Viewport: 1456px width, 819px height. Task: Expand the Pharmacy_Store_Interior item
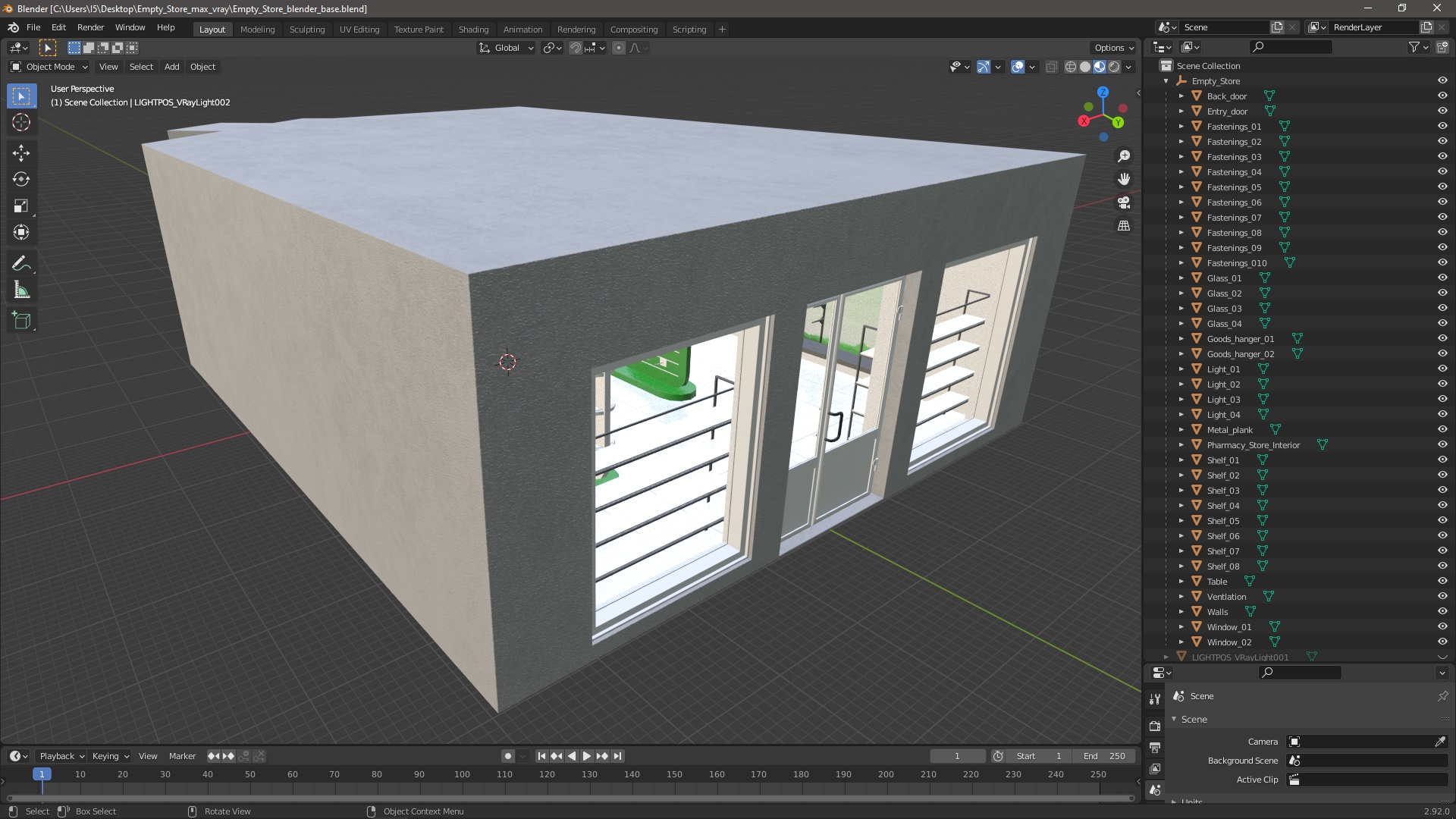pos(1181,445)
